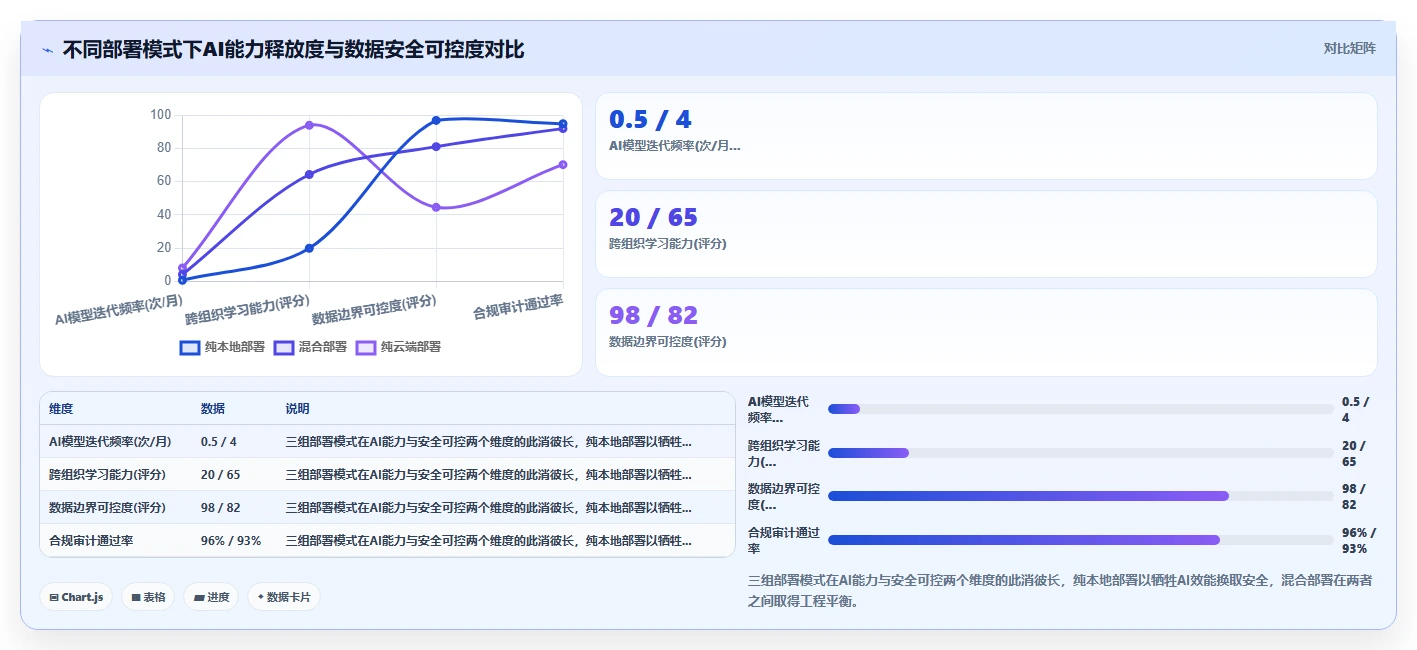
Task: Click the AI模型迭代频率 progress bar
Action: tap(1081, 409)
